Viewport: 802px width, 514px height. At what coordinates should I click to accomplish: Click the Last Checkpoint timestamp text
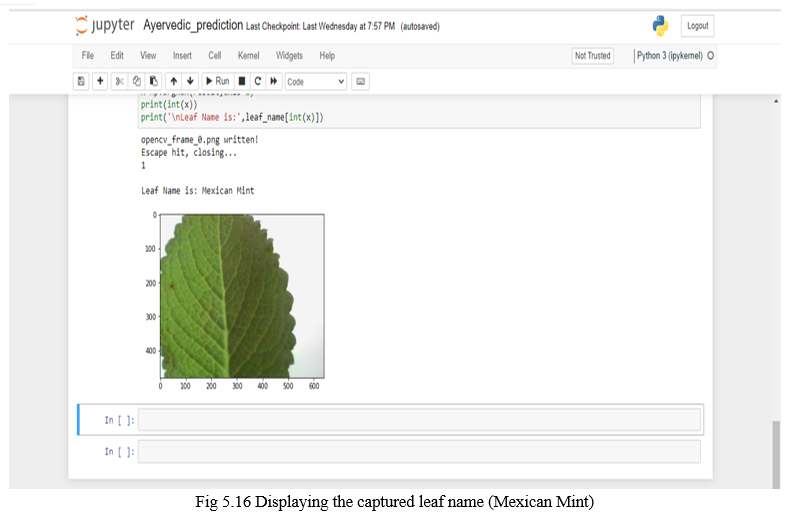click(321, 26)
